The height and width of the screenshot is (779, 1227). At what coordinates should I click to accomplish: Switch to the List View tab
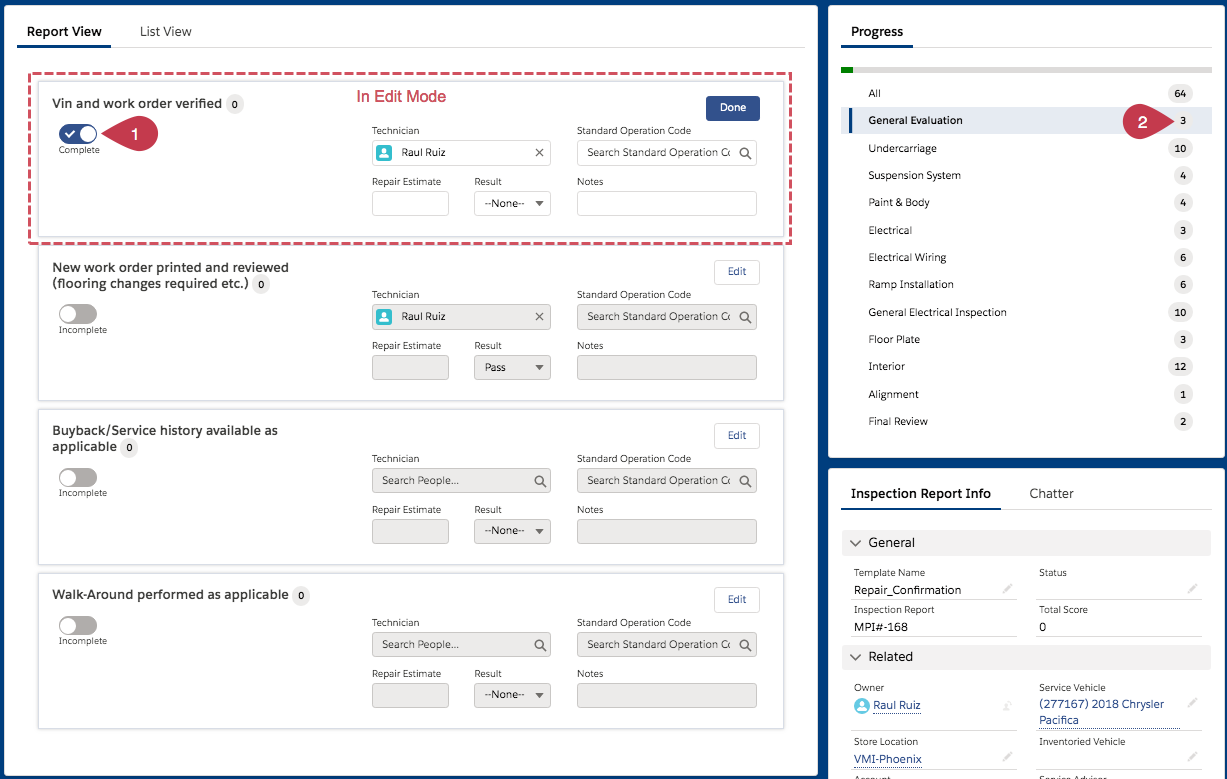166,32
